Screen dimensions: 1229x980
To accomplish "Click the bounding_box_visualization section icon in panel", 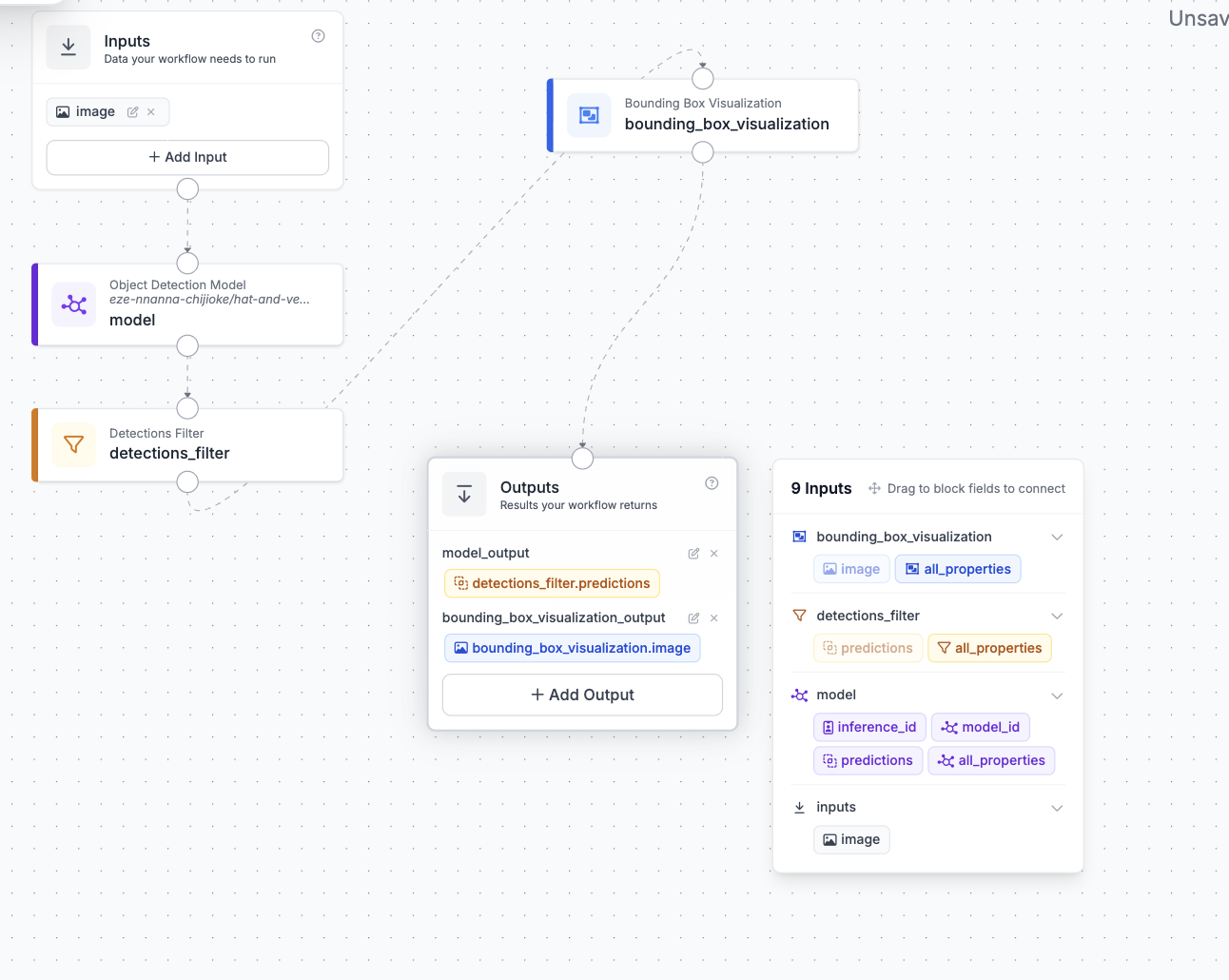I will point(799,537).
